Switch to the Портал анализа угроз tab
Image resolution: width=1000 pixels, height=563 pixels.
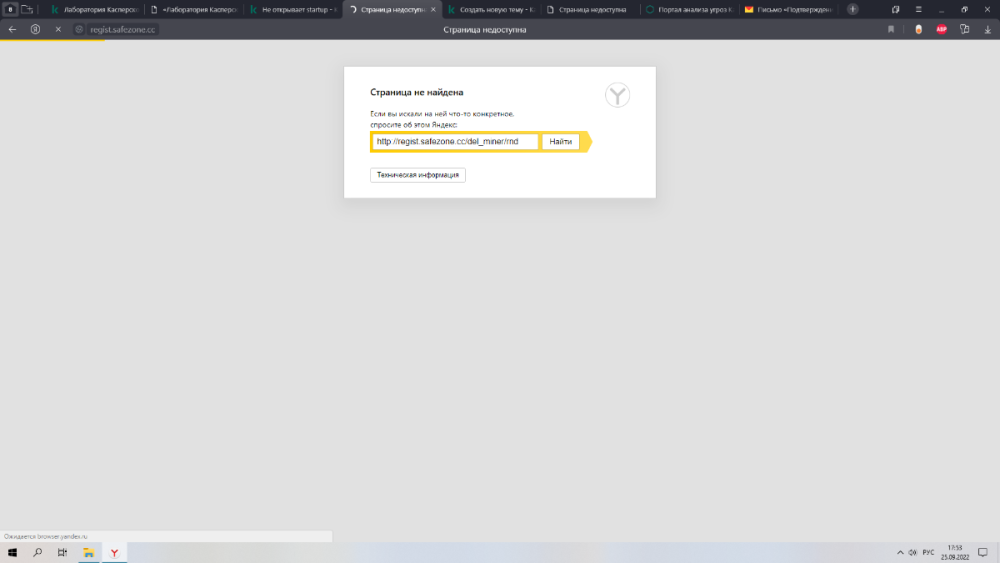(690, 10)
